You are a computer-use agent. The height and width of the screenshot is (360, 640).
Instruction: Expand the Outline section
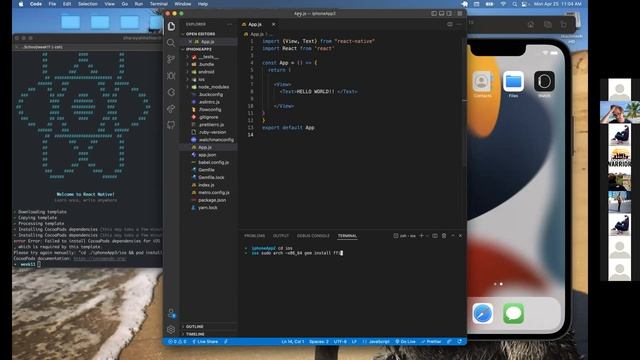point(209,327)
